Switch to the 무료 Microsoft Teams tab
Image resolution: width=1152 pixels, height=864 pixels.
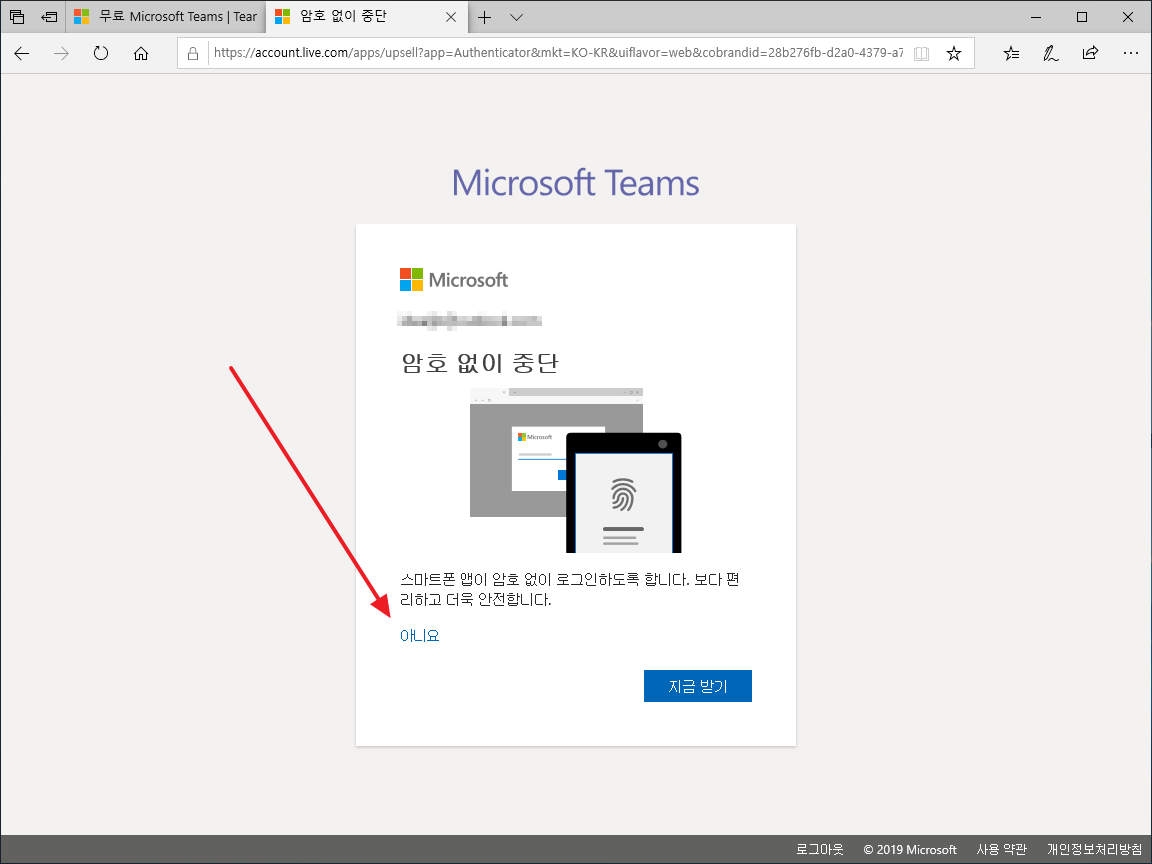(165, 16)
